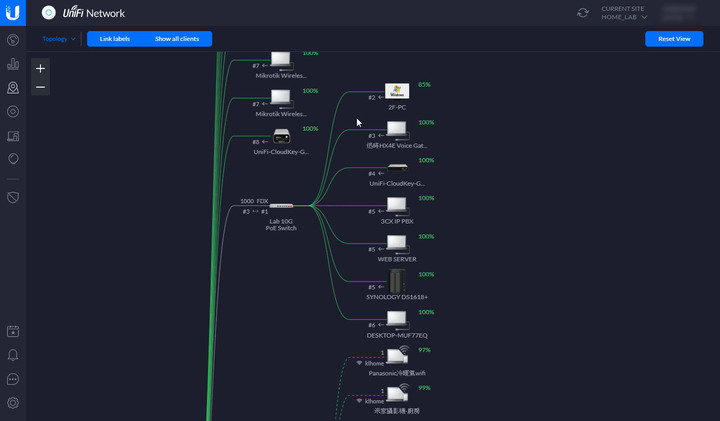Viewport: 720px width, 421px height.
Task: Click the 85% signal label
Action: point(424,84)
